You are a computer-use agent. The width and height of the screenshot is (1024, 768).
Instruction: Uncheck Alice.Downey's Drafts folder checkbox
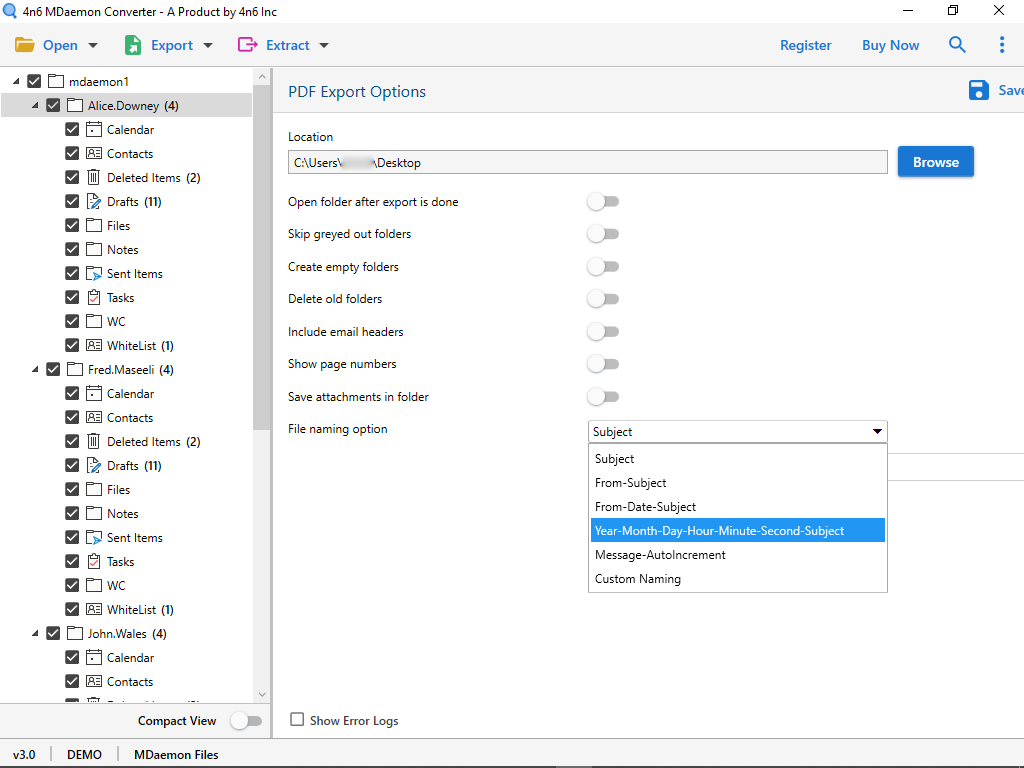pos(72,201)
